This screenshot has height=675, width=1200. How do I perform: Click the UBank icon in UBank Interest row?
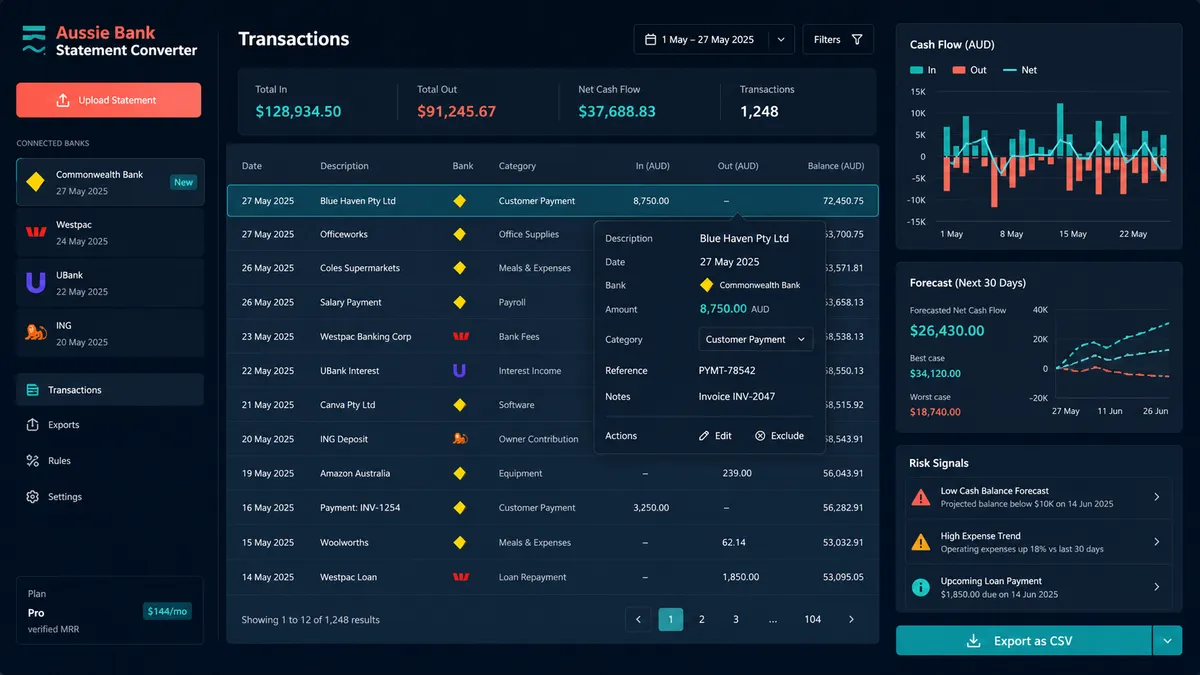(x=460, y=371)
